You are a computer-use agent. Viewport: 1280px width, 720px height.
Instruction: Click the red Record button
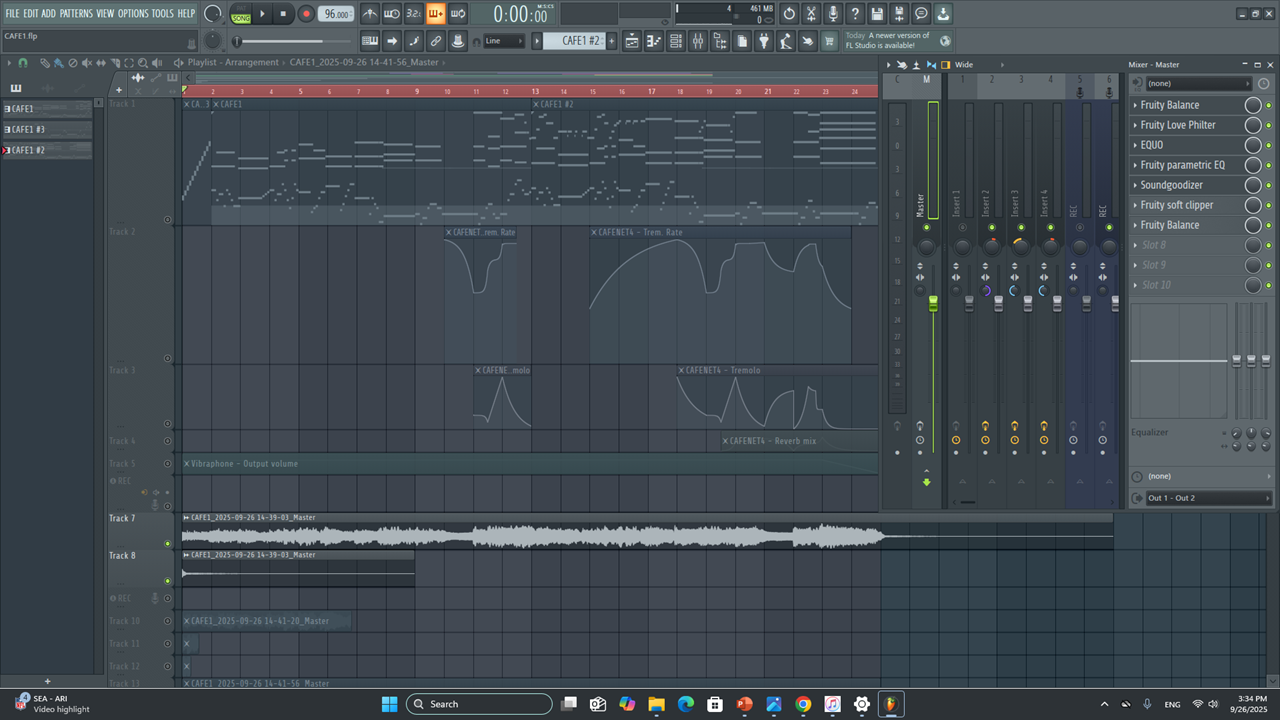pos(306,14)
